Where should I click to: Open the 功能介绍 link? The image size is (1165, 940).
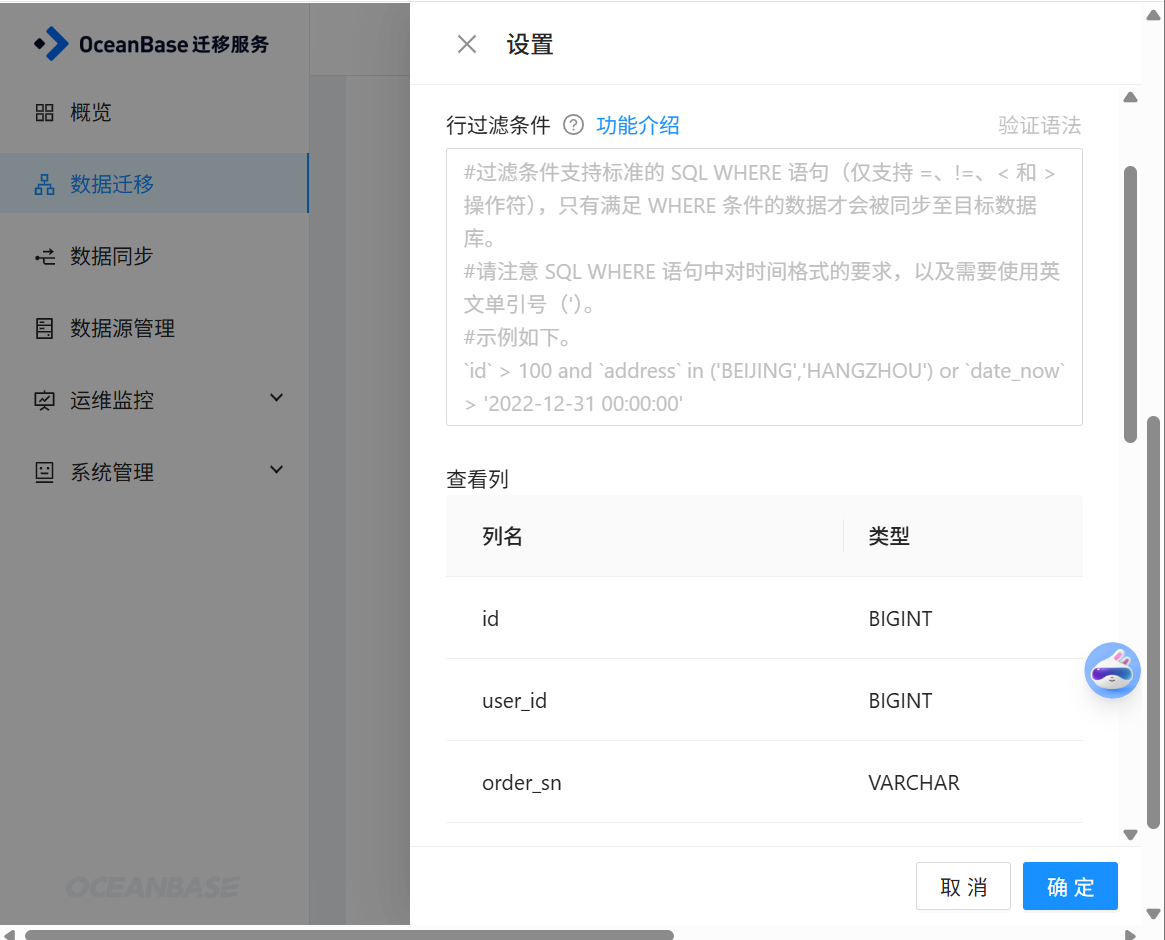(x=638, y=125)
